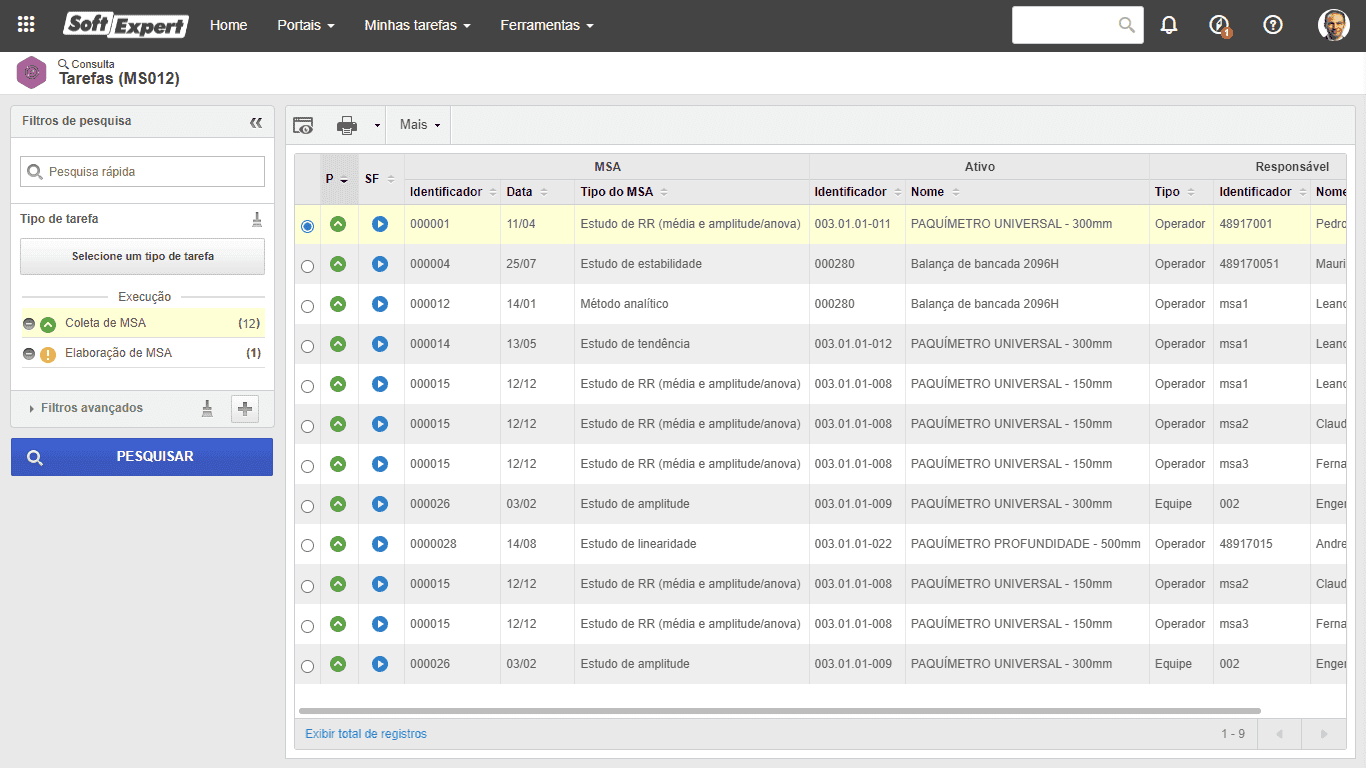Click the table horizontal scrollbar
Viewport: 1366px width, 768px height.
[x=780, y=711]
